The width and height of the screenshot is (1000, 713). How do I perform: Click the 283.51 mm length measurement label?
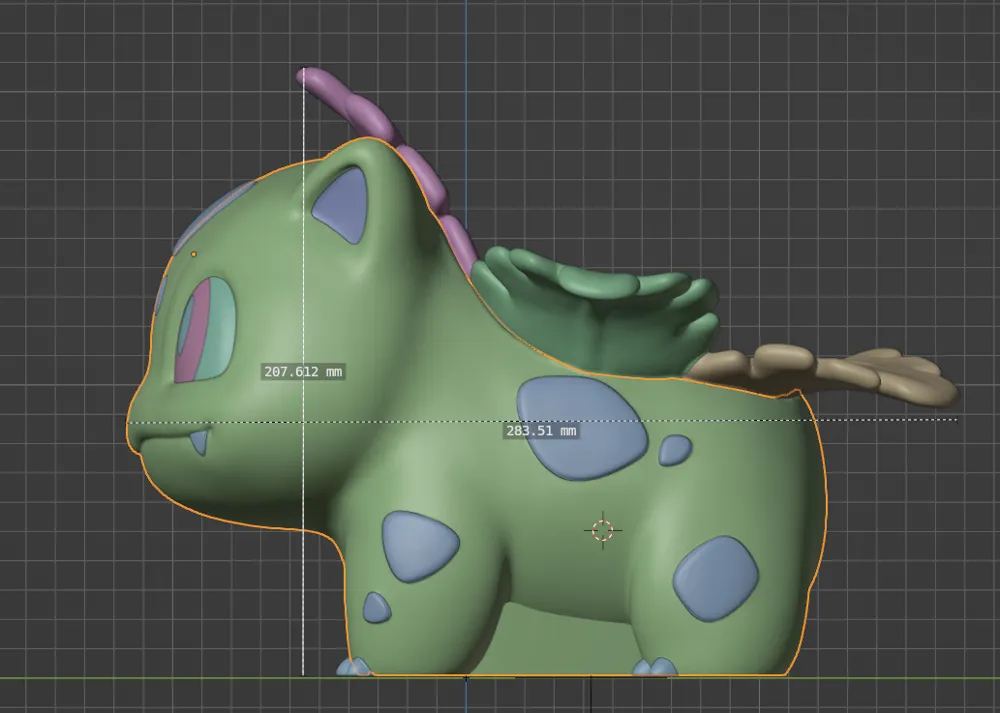pos(541,431)
